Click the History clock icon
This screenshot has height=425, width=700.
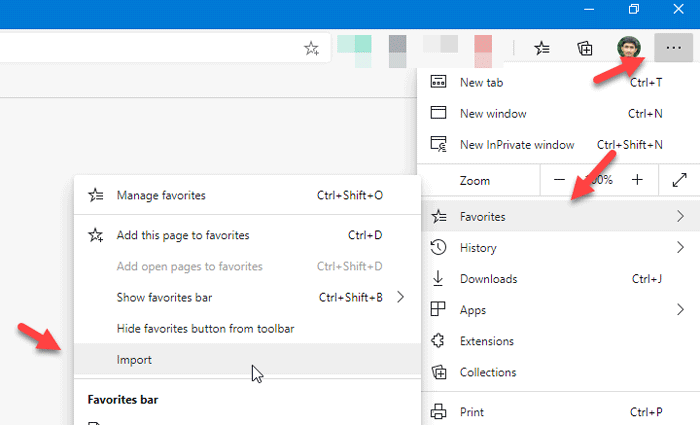tap(438, 247)
